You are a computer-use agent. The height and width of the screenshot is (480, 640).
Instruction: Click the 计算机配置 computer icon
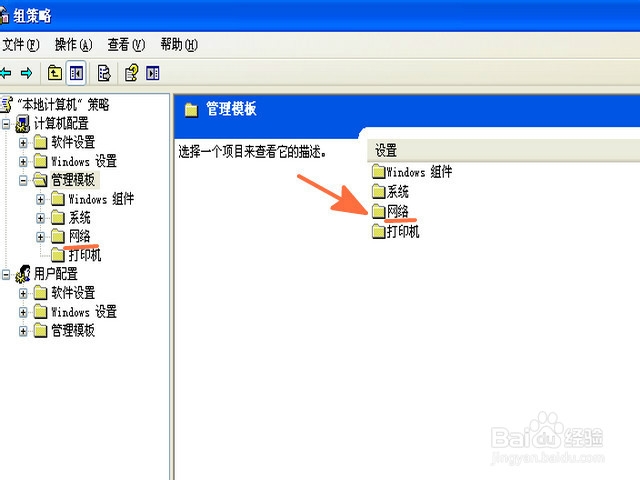click(23, 124)
